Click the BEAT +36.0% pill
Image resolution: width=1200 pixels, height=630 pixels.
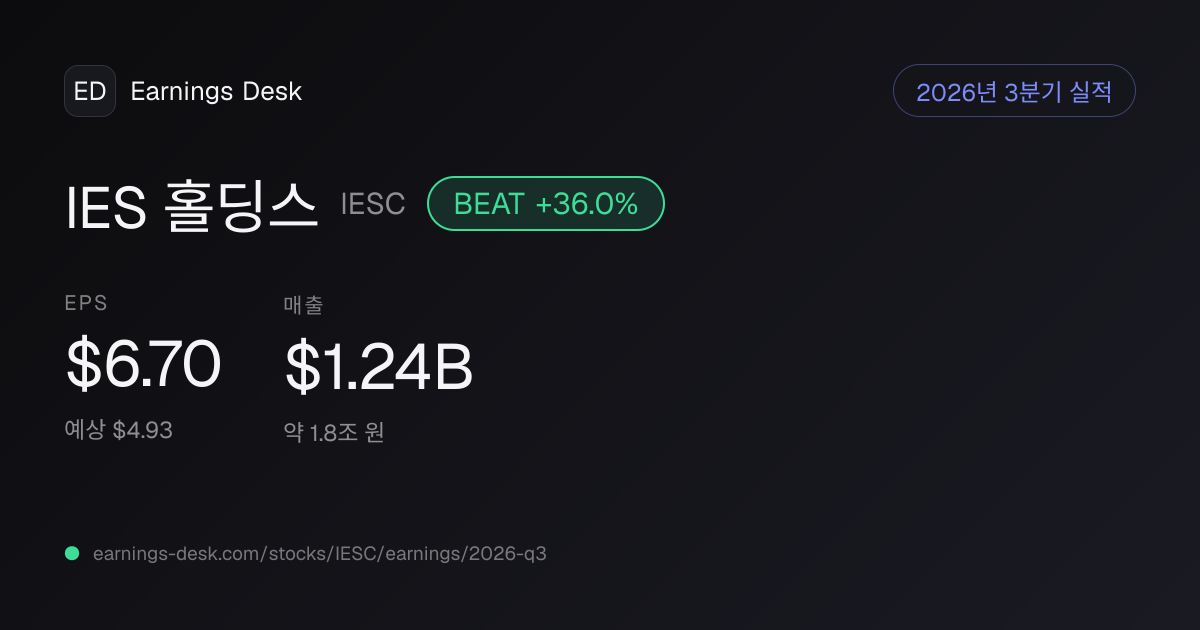coord(546,204)
